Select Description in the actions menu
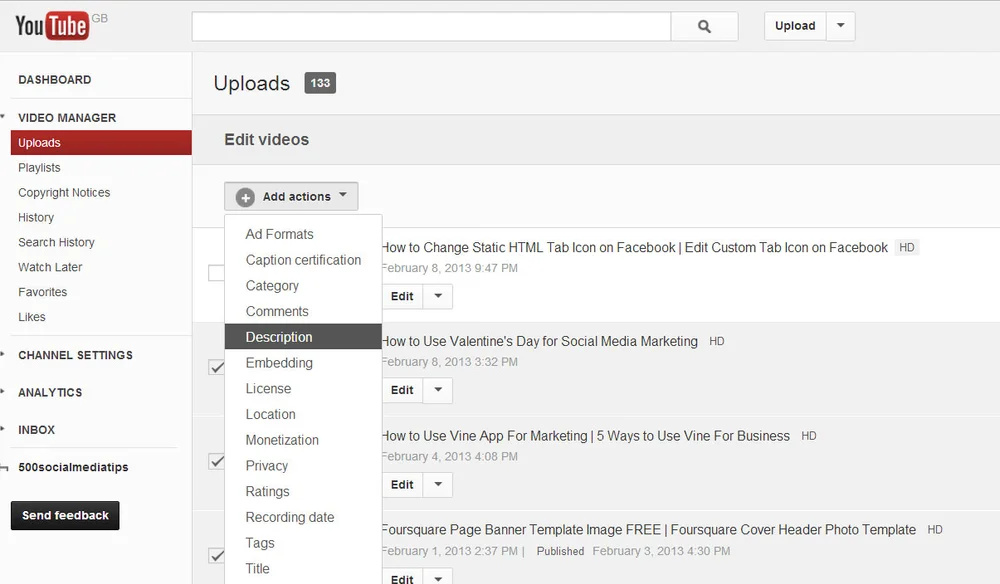 click(x=303, y=337)
